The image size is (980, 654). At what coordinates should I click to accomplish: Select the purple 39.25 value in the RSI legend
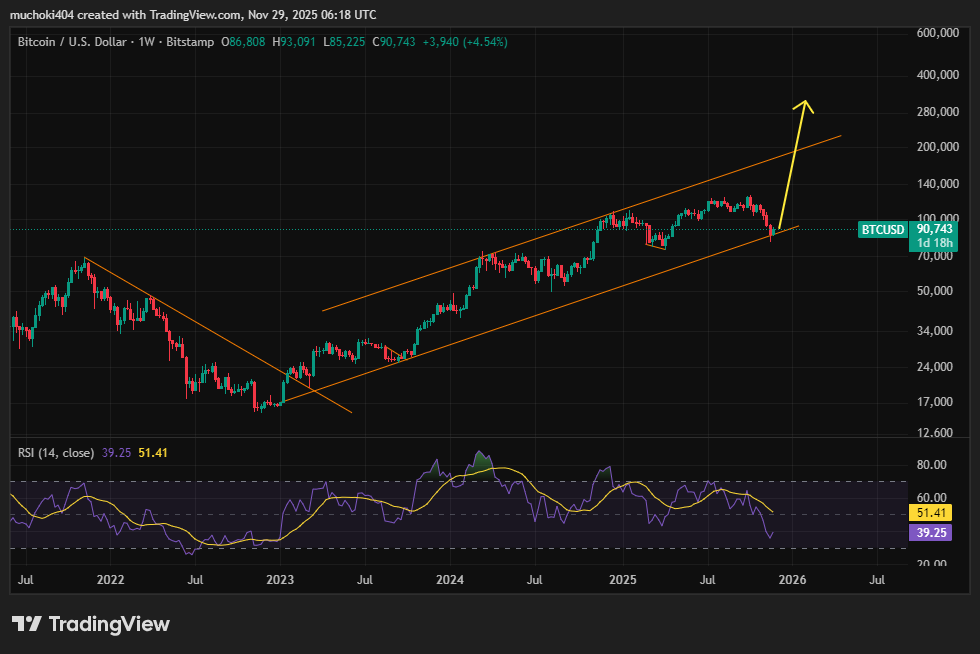(116, 453)
